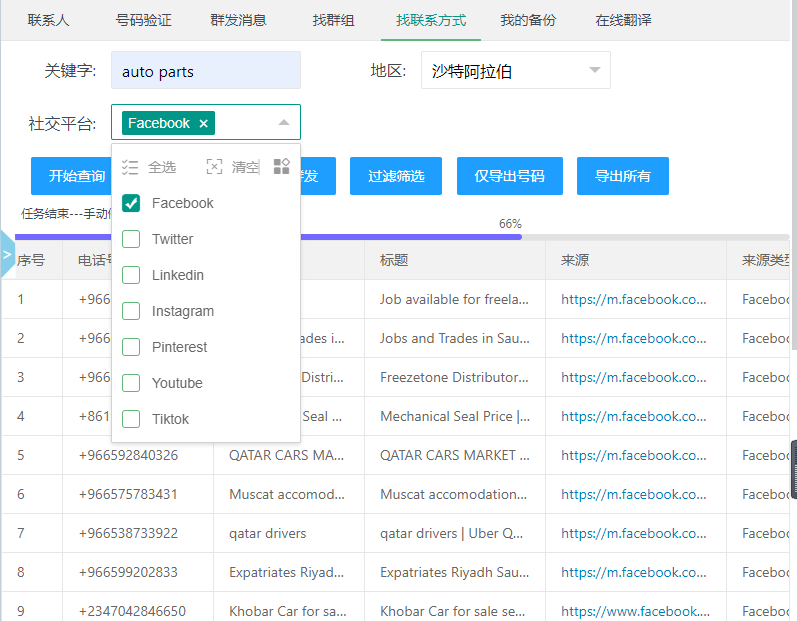
Task: Click title 'Jobs and Trades in Sau...'
Action: point(455,338)
